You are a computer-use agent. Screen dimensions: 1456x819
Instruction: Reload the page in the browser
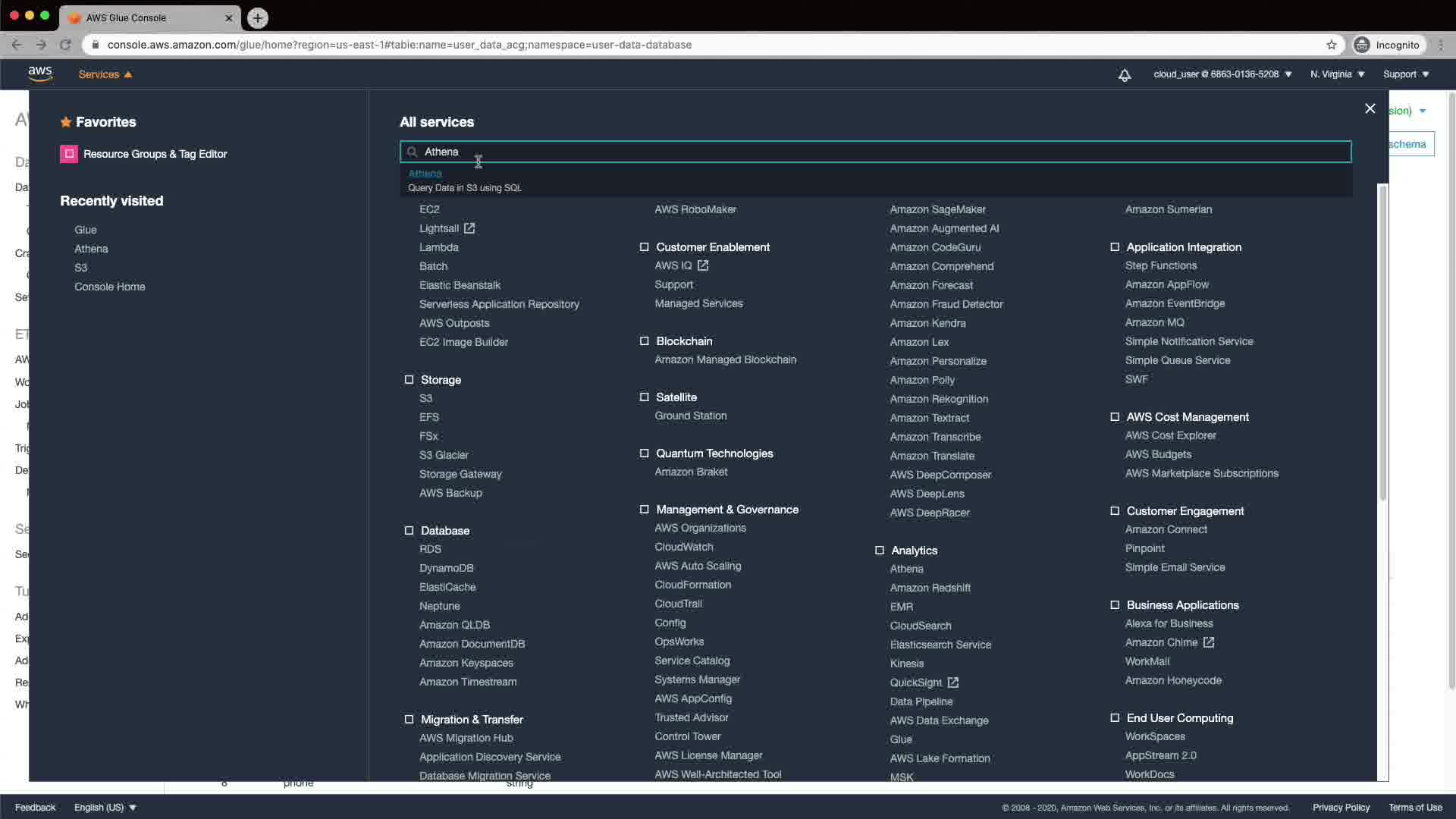coord(65,45)
